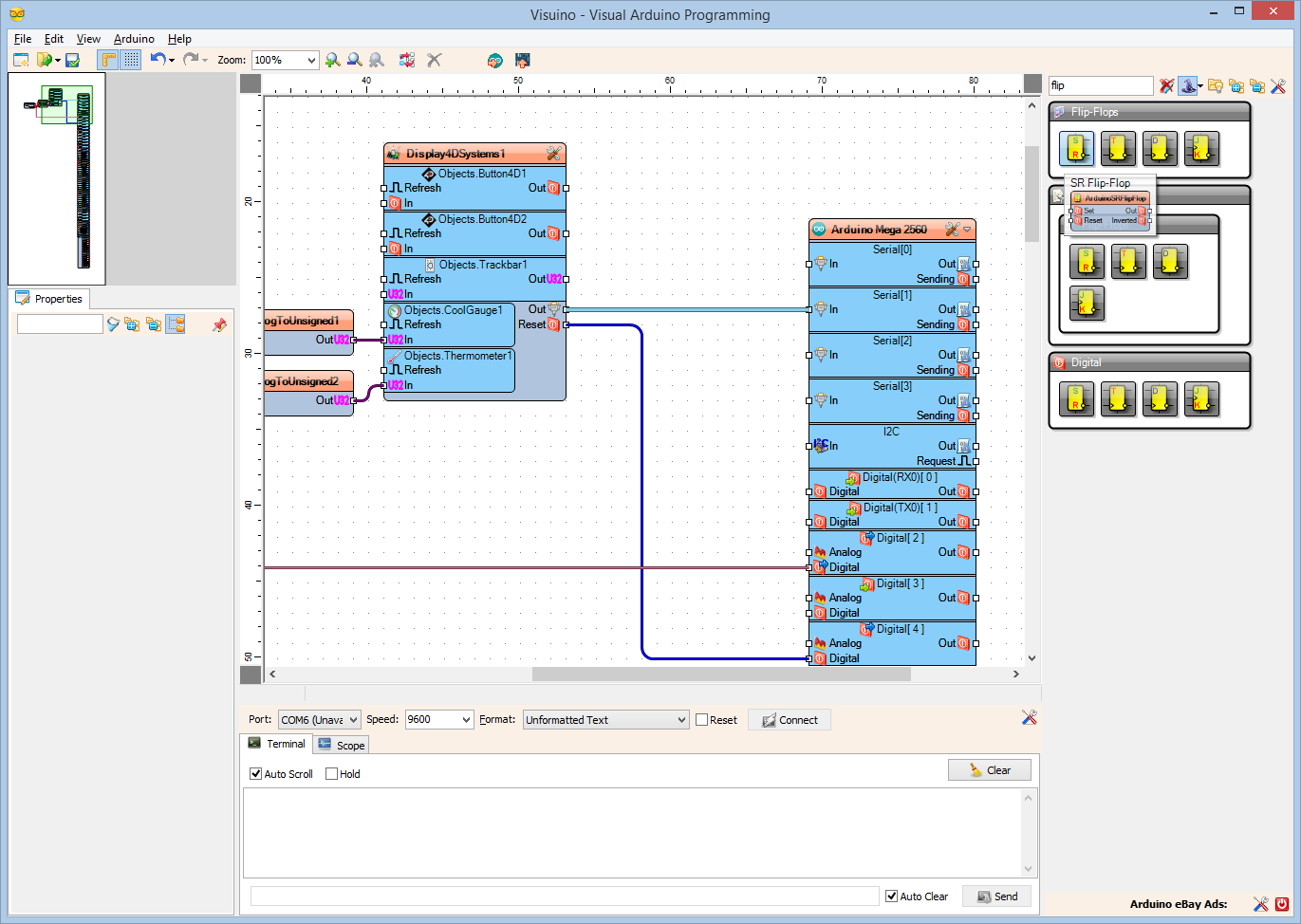Open the Arduino menu

133,39
